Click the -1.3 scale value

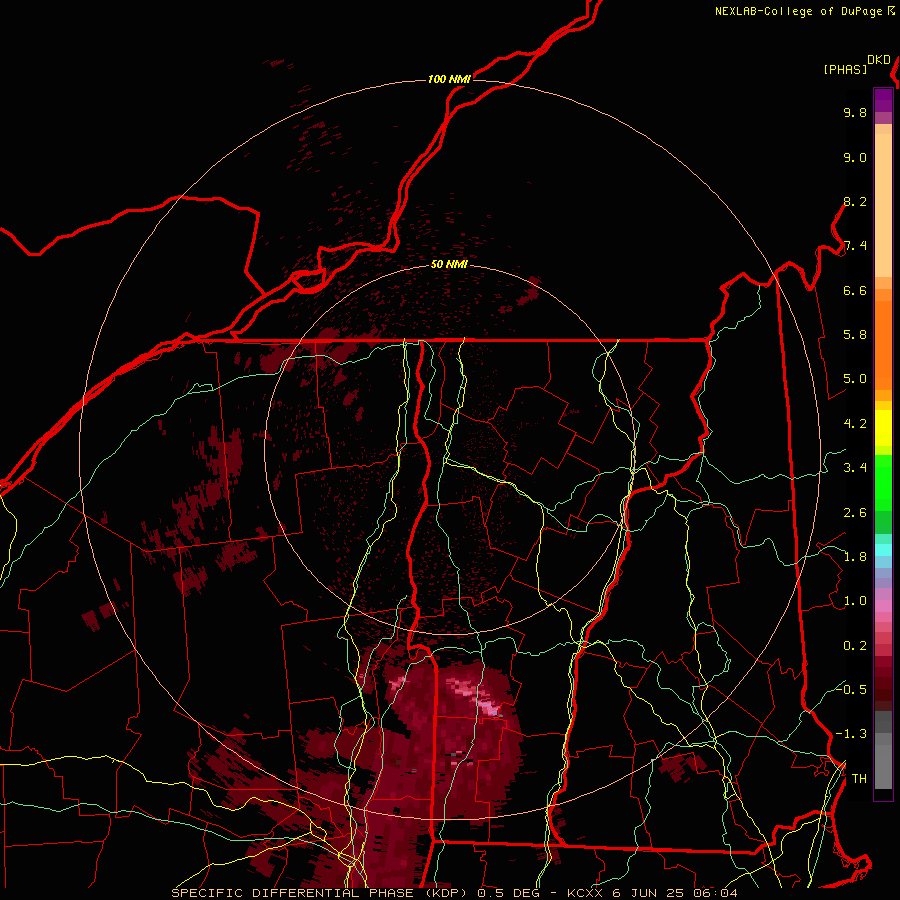[851, 734]
